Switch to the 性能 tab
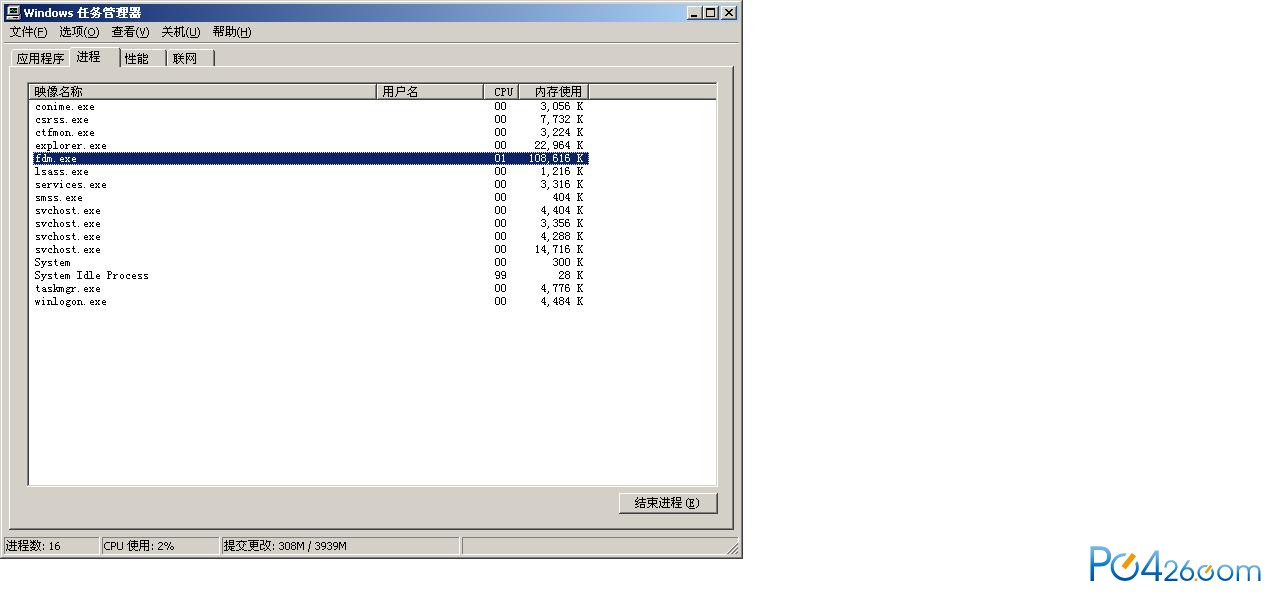This screenshot has height=600, width=1280. coord(142,58)
